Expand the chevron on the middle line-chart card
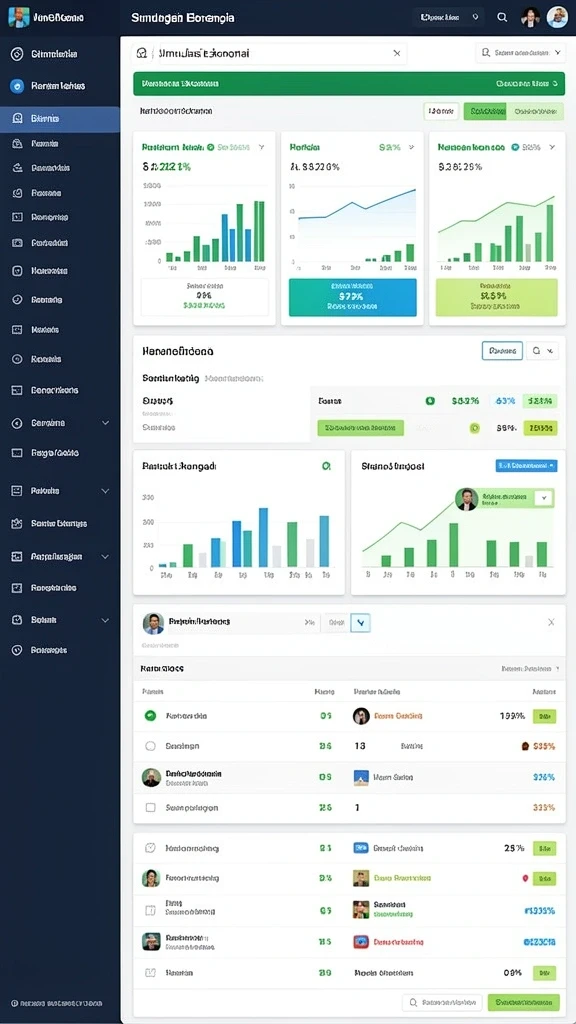 coord(411,148)
